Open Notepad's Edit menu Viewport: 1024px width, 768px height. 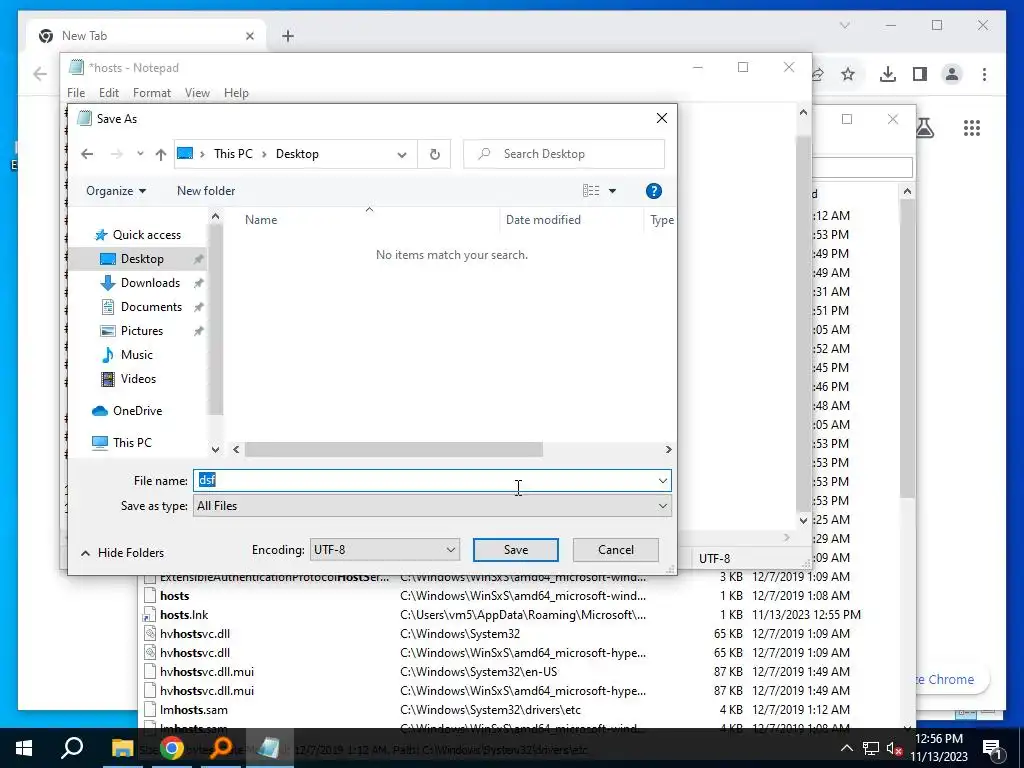[108, 93]
